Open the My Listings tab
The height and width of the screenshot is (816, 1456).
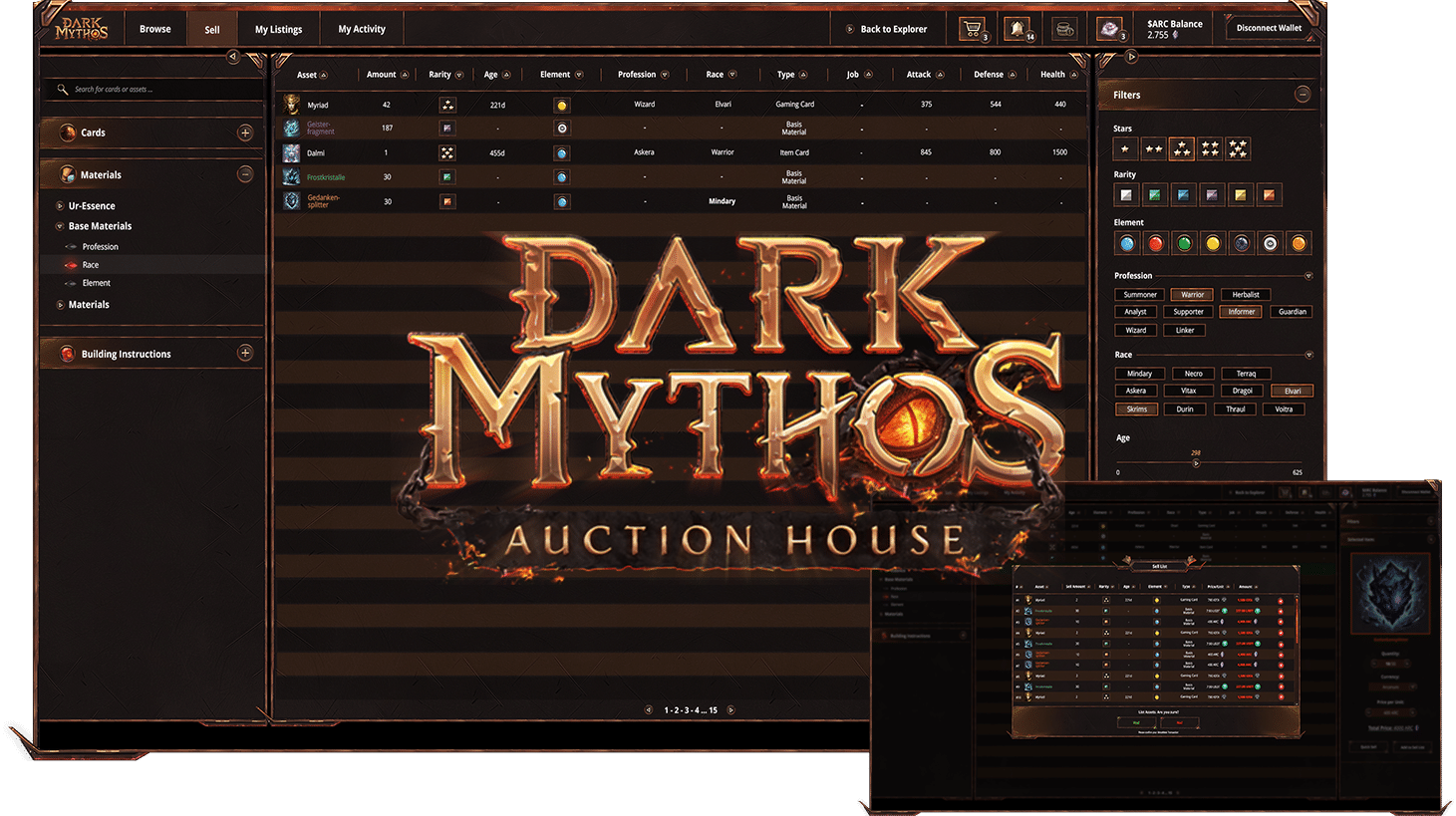pyautogui.click(x=278, y=29)
